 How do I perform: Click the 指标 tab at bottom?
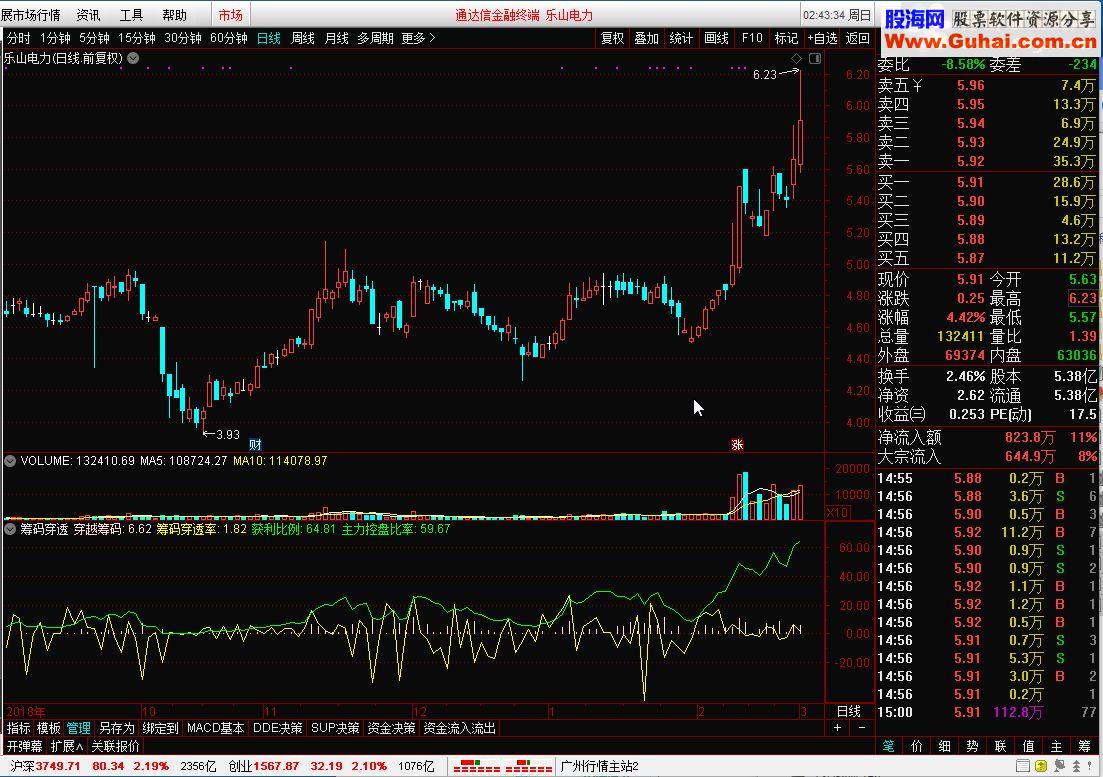18,728
